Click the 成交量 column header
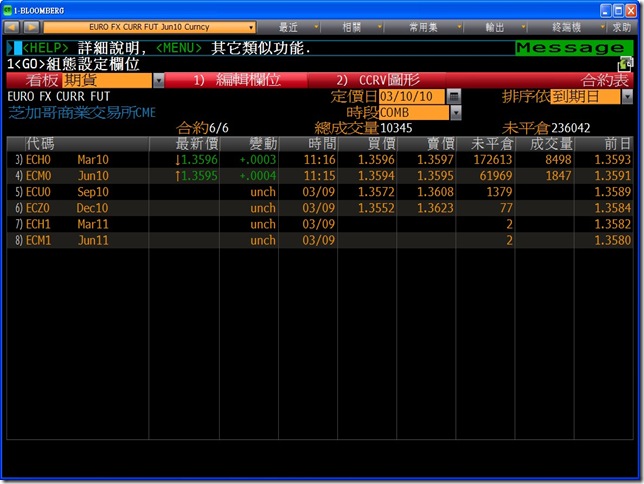This screenshot has width=644, height=484. pos(551,144)
